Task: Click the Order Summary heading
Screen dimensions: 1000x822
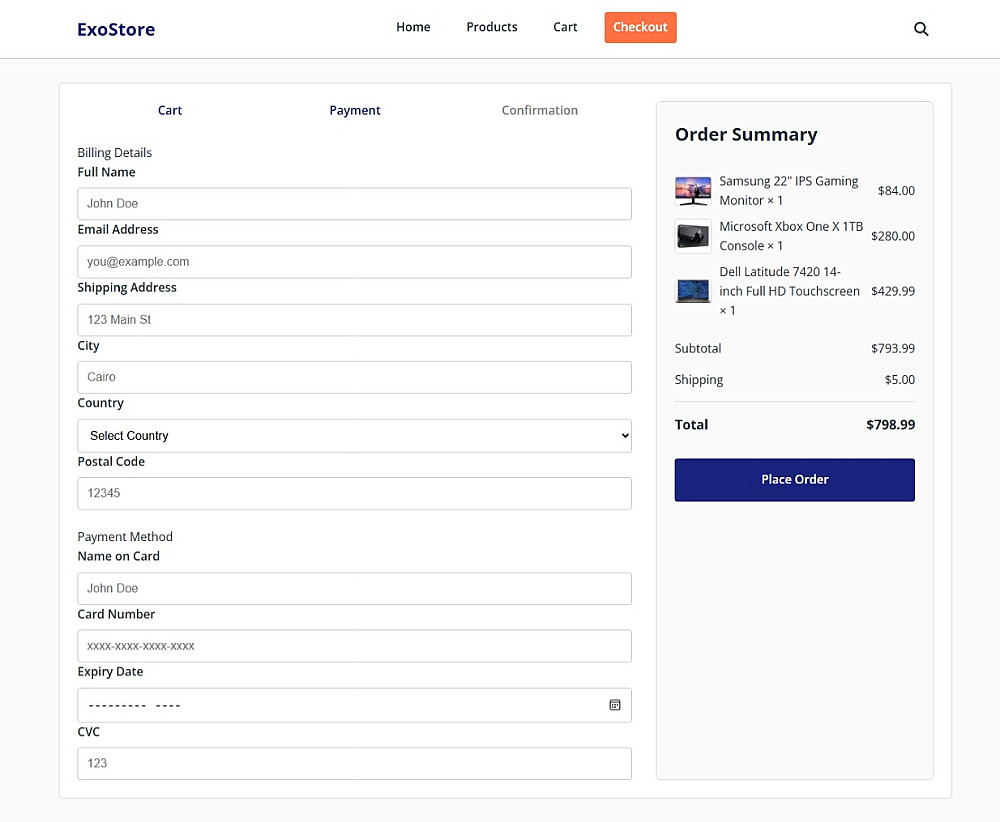Action: click(x=746, y=135)
